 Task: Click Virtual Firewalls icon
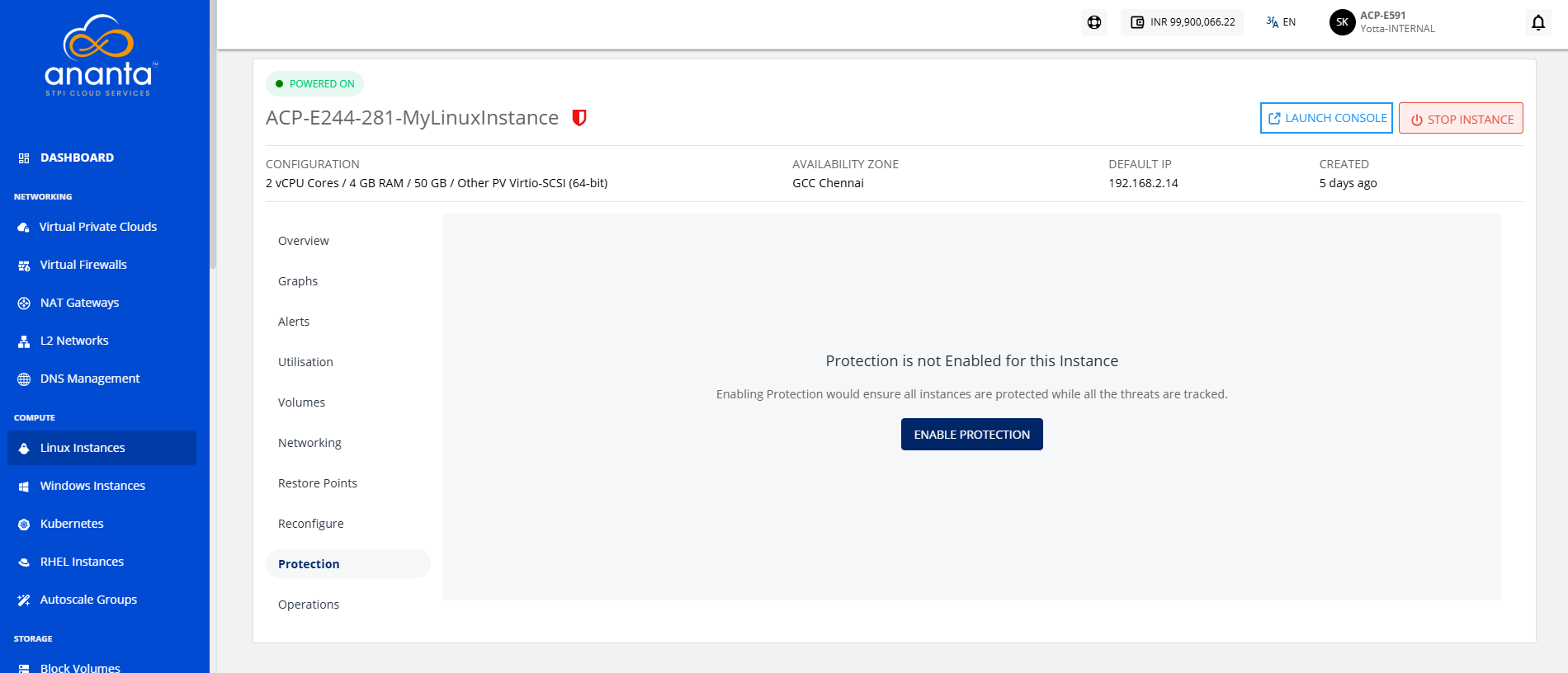click(x=24, y=266)
